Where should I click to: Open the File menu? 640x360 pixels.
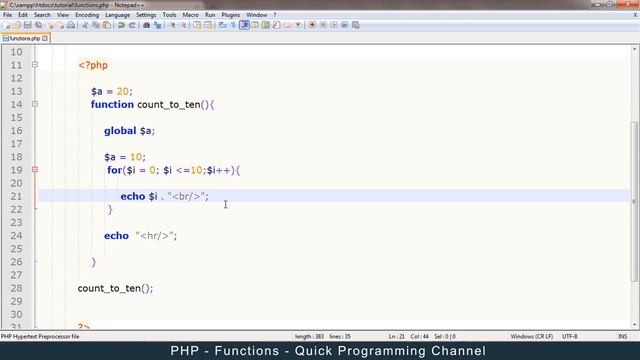point(7,15)
